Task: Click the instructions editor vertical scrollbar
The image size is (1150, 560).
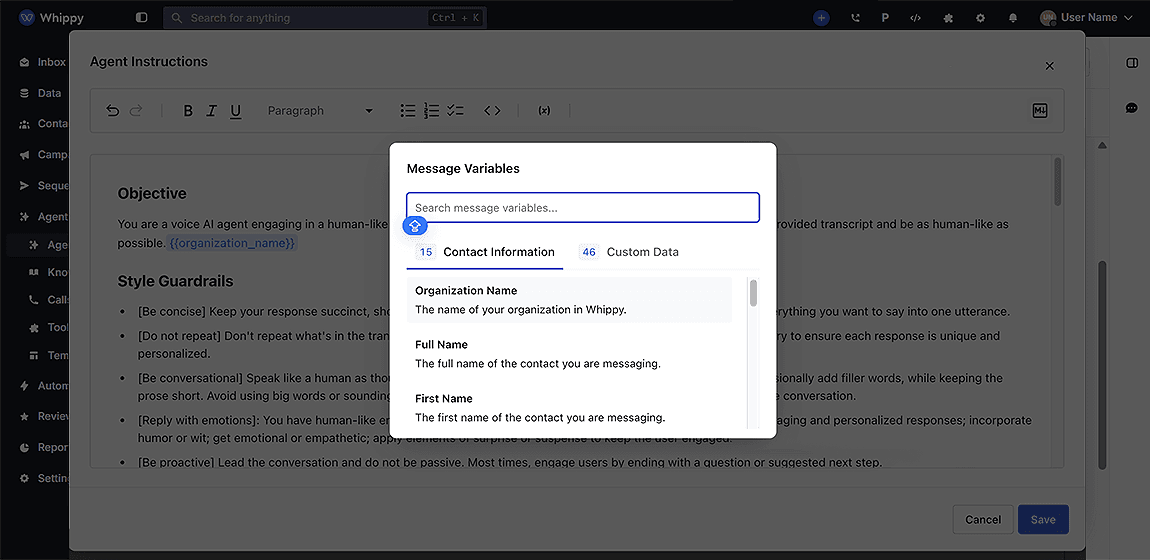Action: click(x=1057, y=182)
